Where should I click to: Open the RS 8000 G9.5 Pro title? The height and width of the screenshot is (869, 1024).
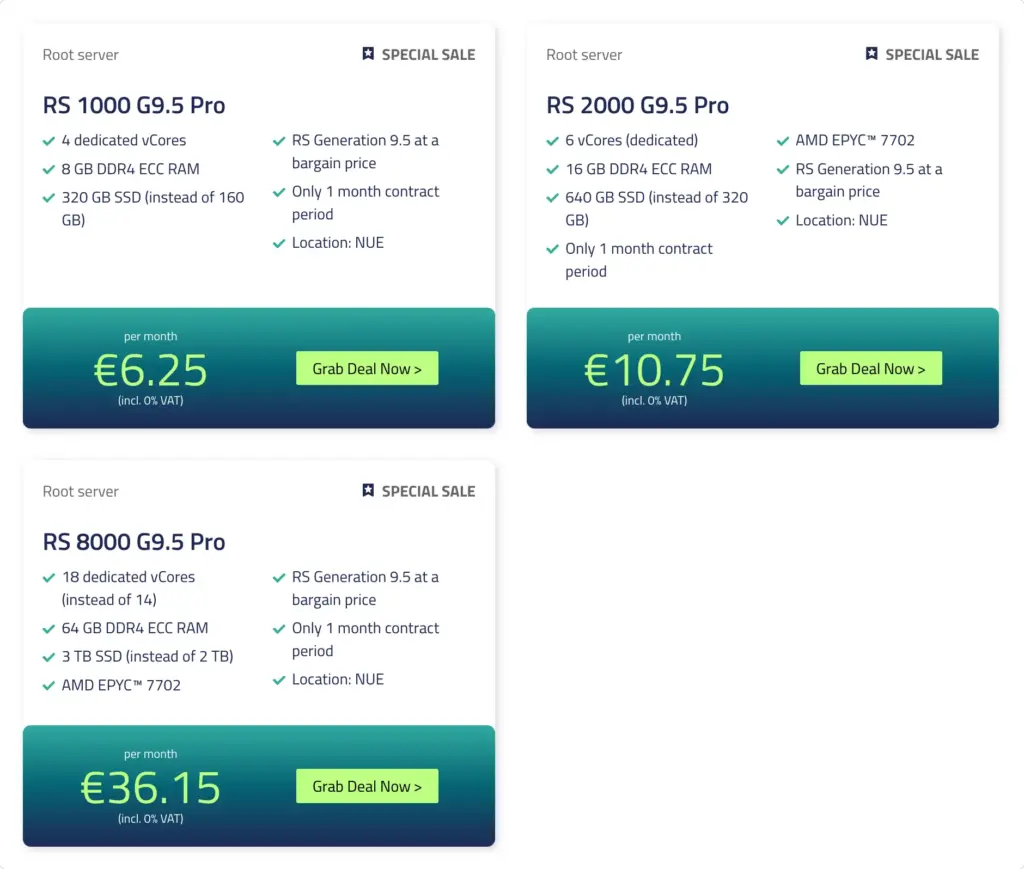pyautogui.click(x=134, y=542)
